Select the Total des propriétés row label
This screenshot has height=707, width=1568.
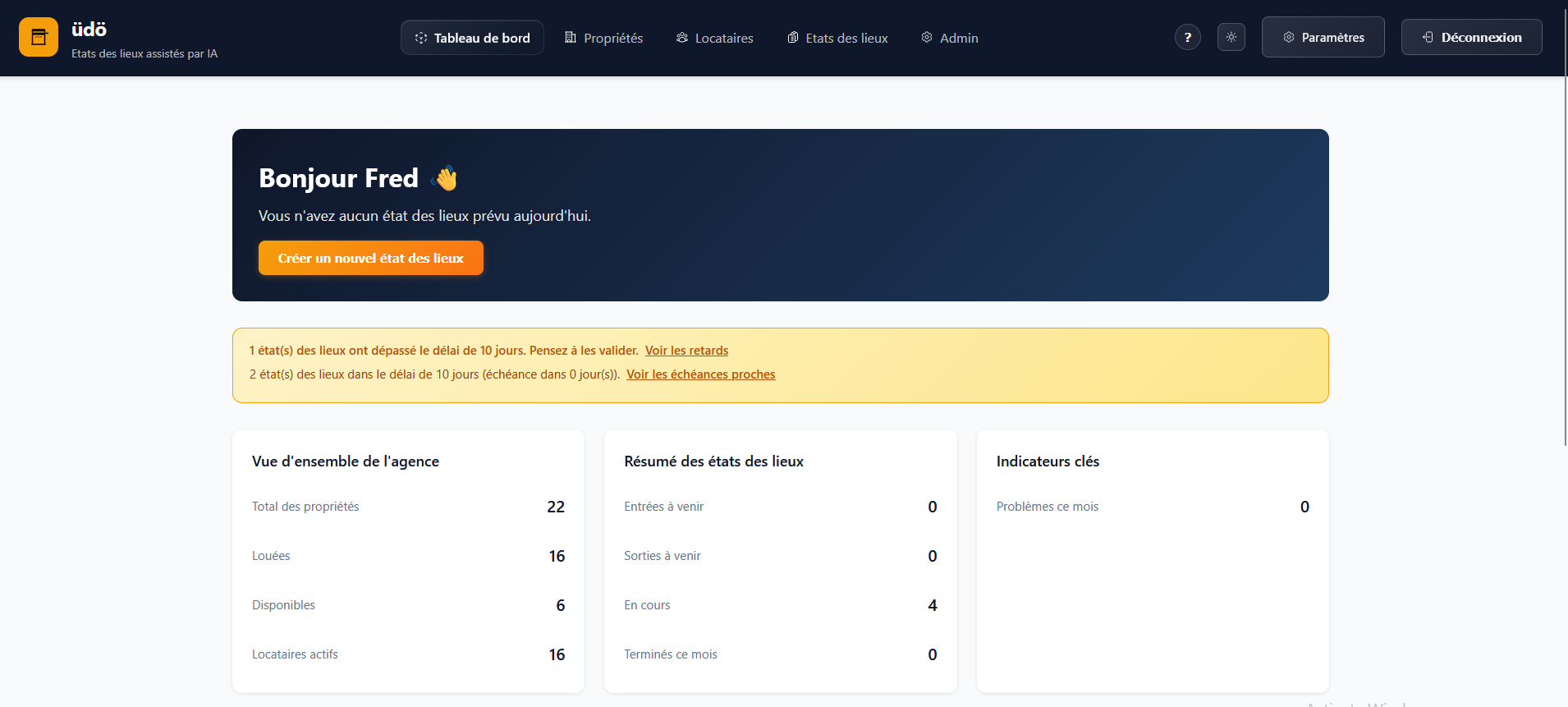click(305, 507)
